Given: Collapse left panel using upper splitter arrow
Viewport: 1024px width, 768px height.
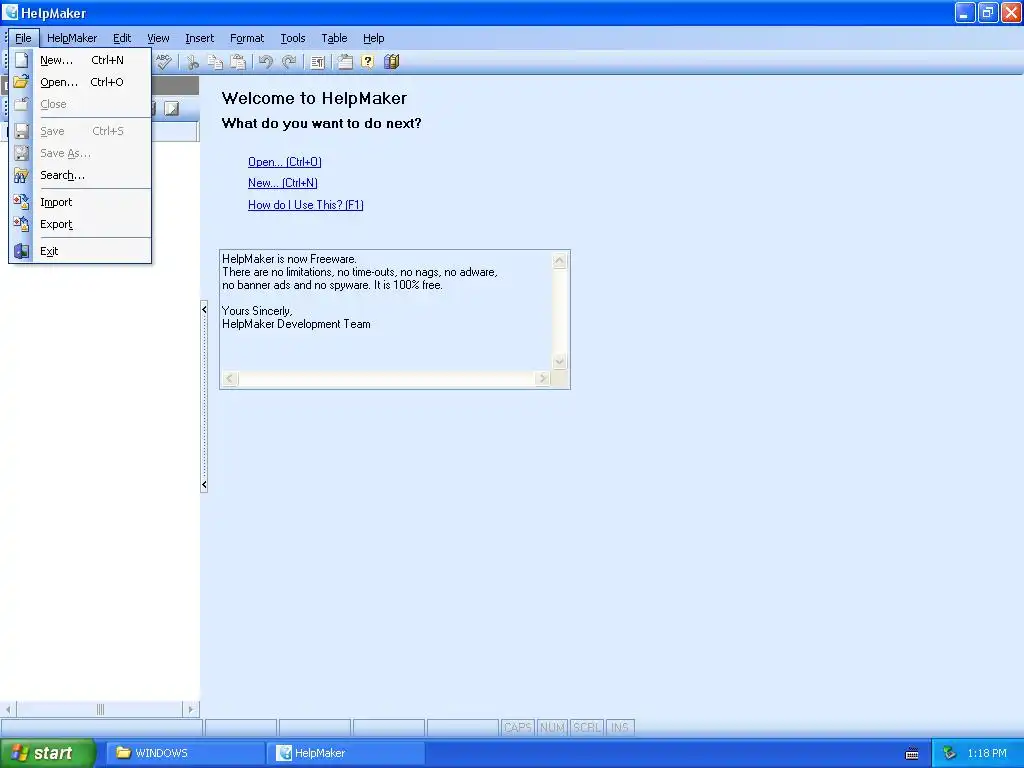Looking at the screenshot, I should [204, 310].
